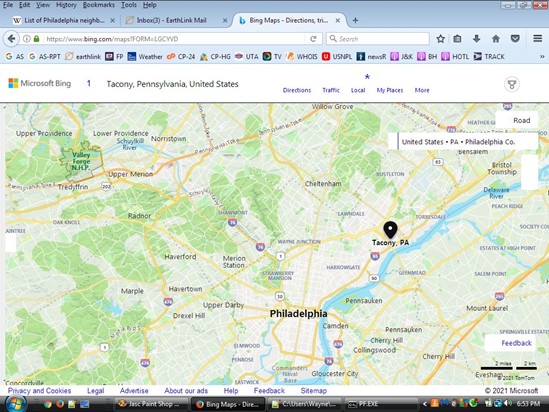Open the Downloads arrow icon
Screen dimensions: 549x412
476,39
